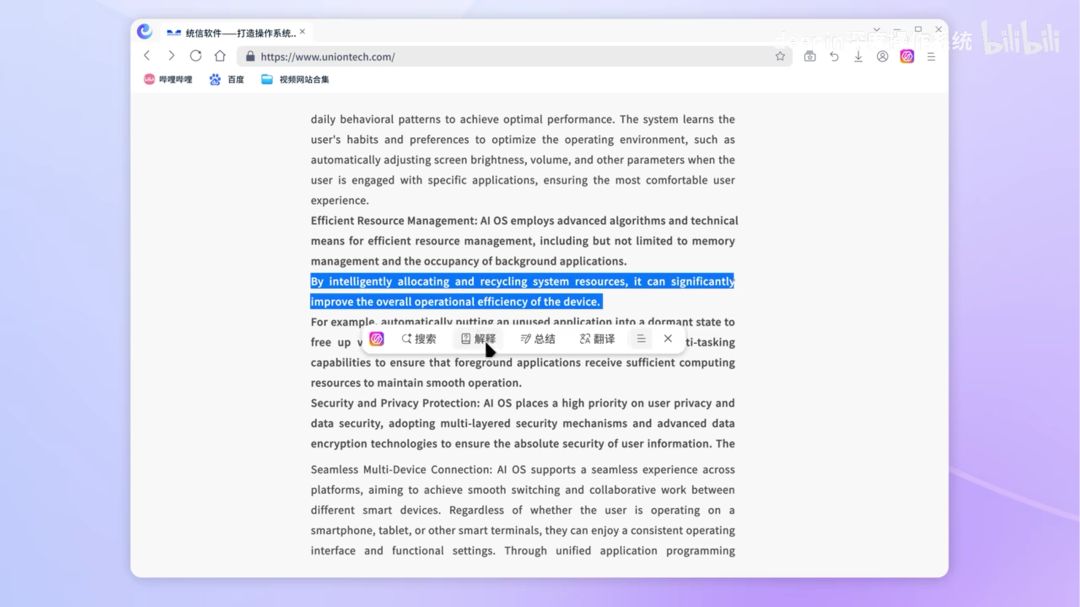Close the floating selection toolbar

[x=667, y=338]
